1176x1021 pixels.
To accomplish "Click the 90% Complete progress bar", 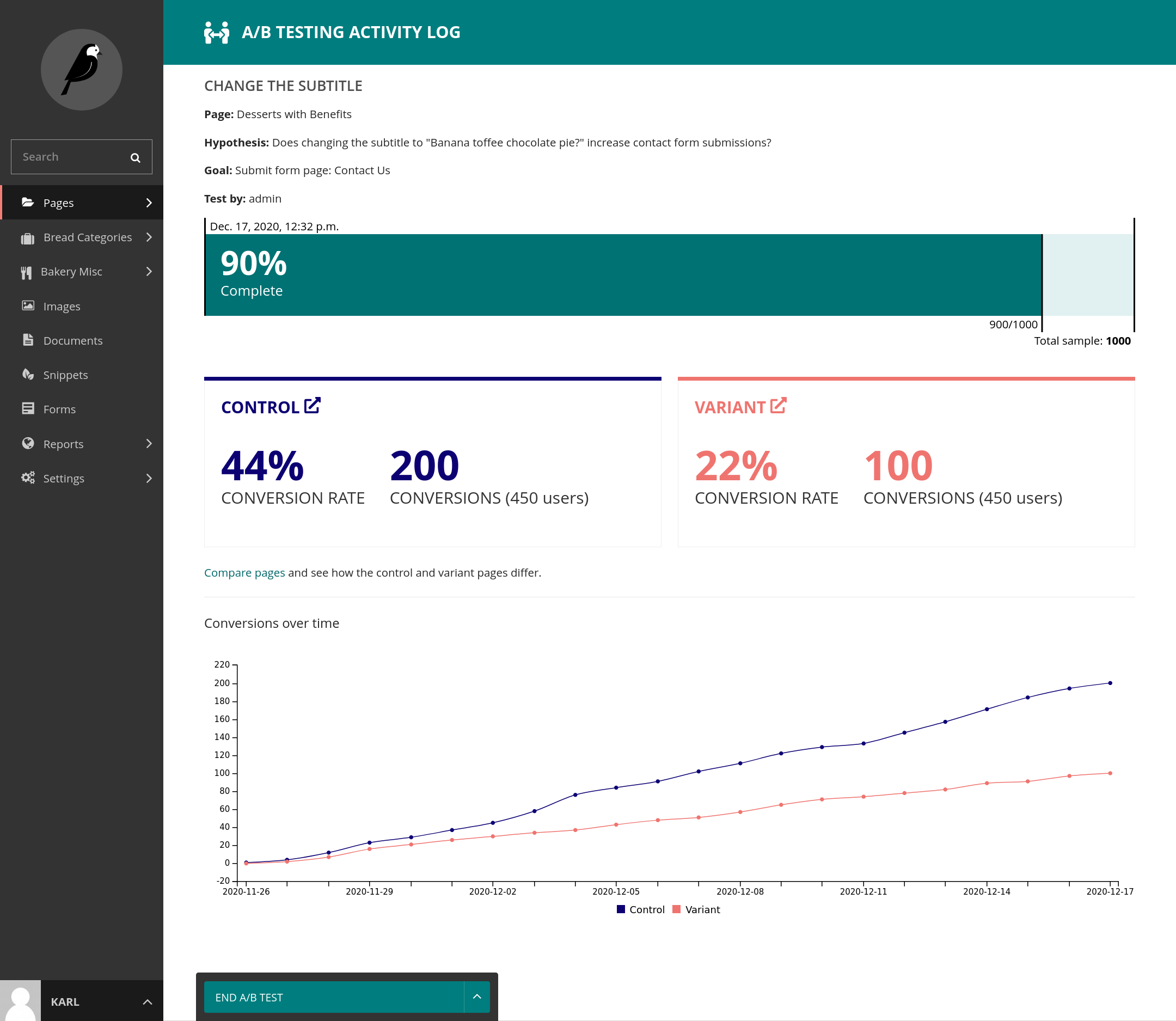I will pyautogui.click(x=623, y=274).
